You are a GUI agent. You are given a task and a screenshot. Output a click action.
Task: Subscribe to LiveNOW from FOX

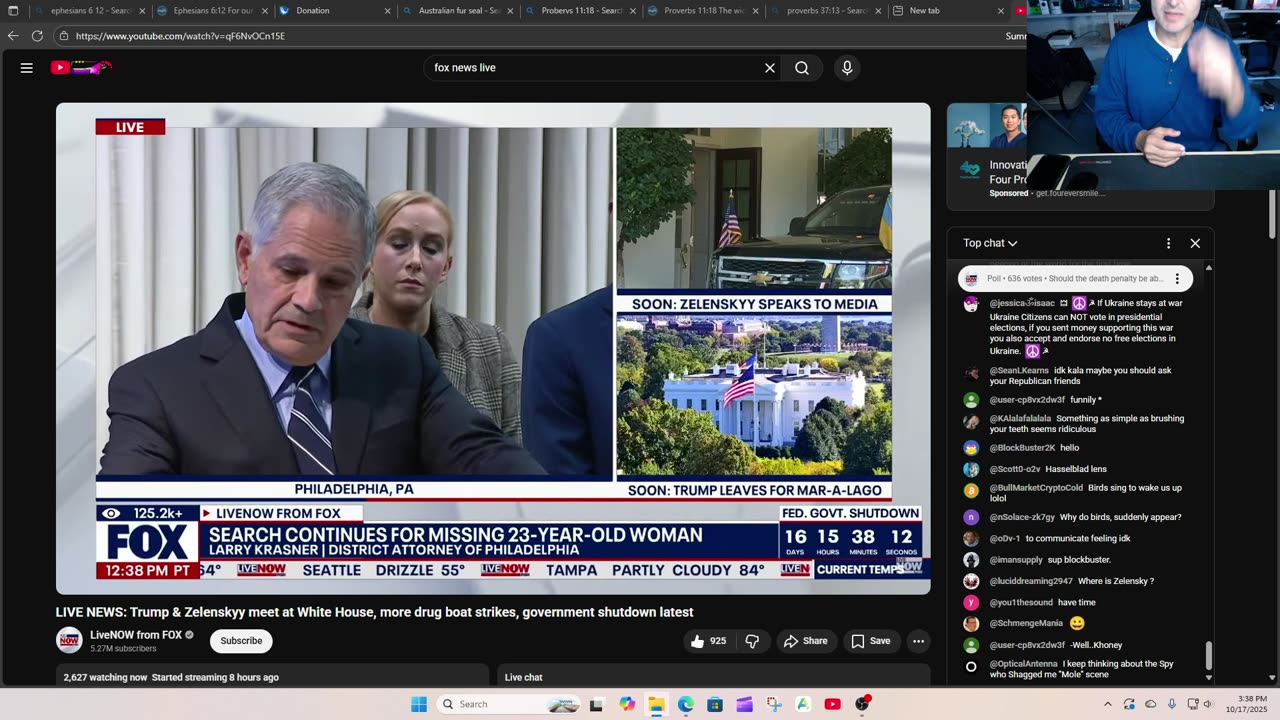241,641
